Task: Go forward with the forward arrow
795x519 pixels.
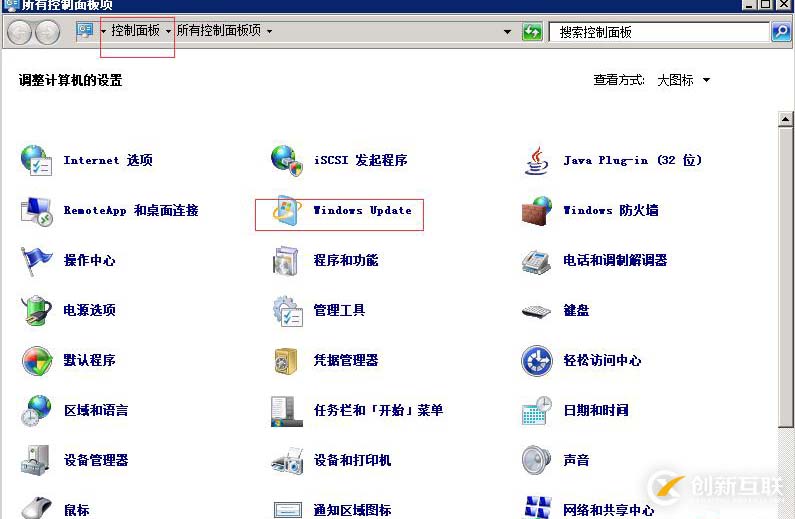Action: pos(47,32)
